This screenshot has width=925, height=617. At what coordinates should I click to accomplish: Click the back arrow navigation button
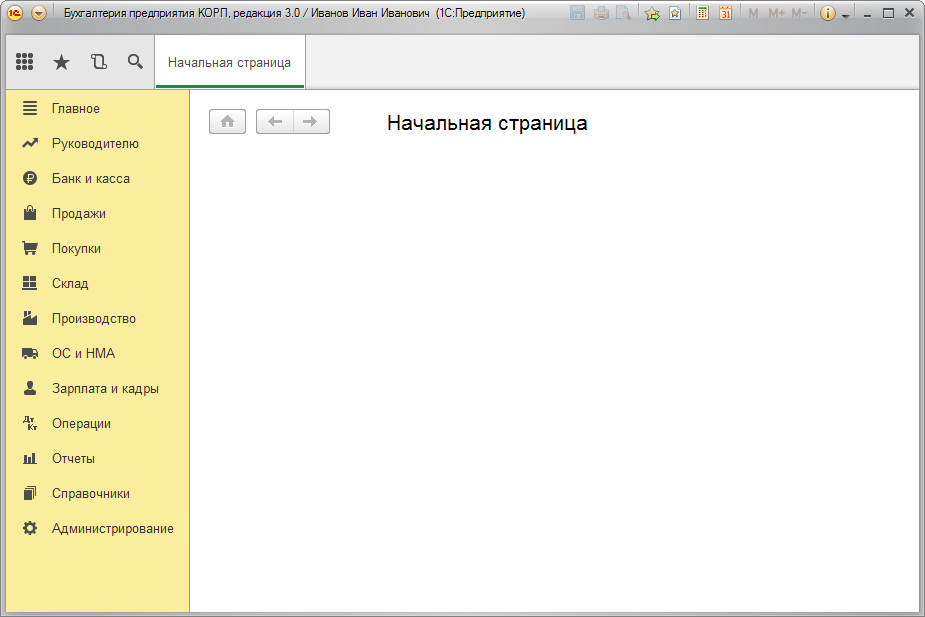coord(275,122)
